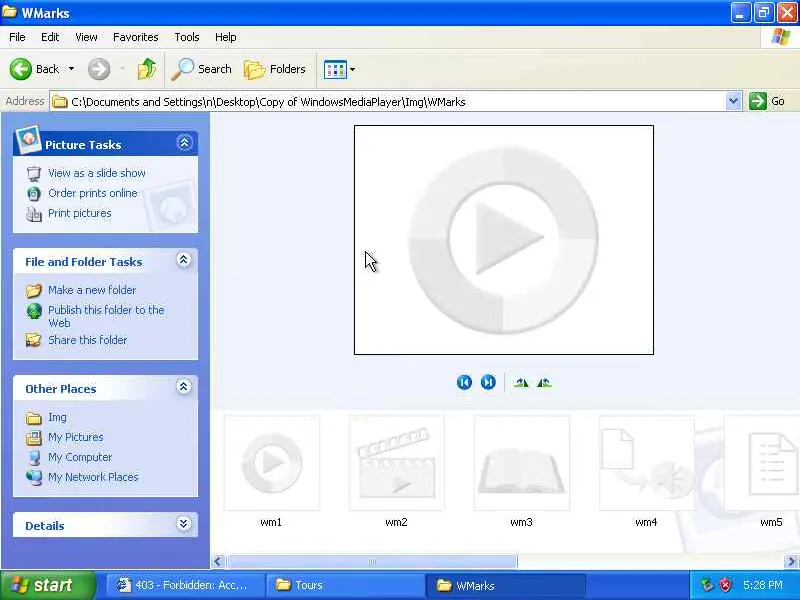Click the Safely Remove Hardware tray icon
The image size is (800, 600).
707,585
